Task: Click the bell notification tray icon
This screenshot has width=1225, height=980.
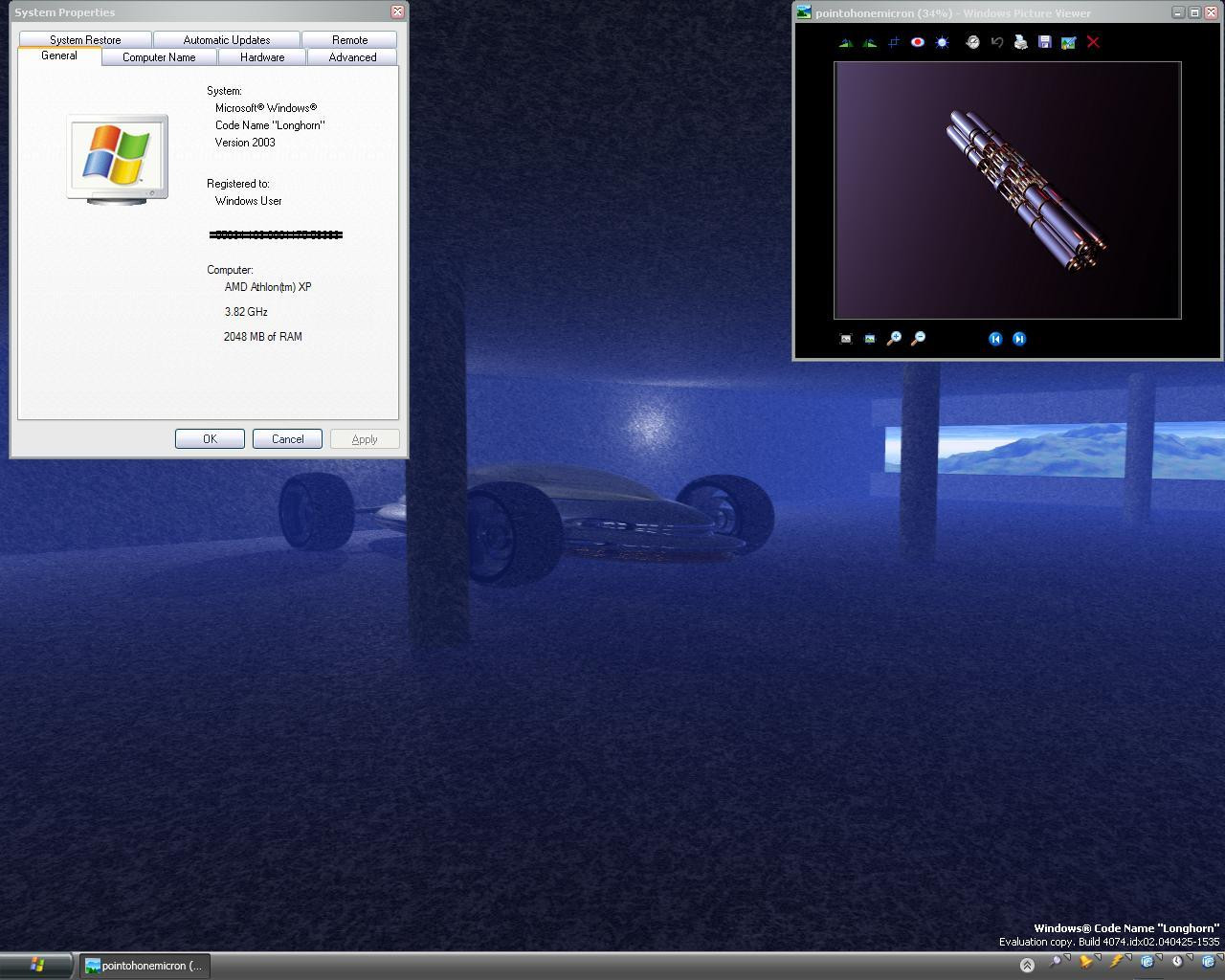Action: [x=1086, y=962]
